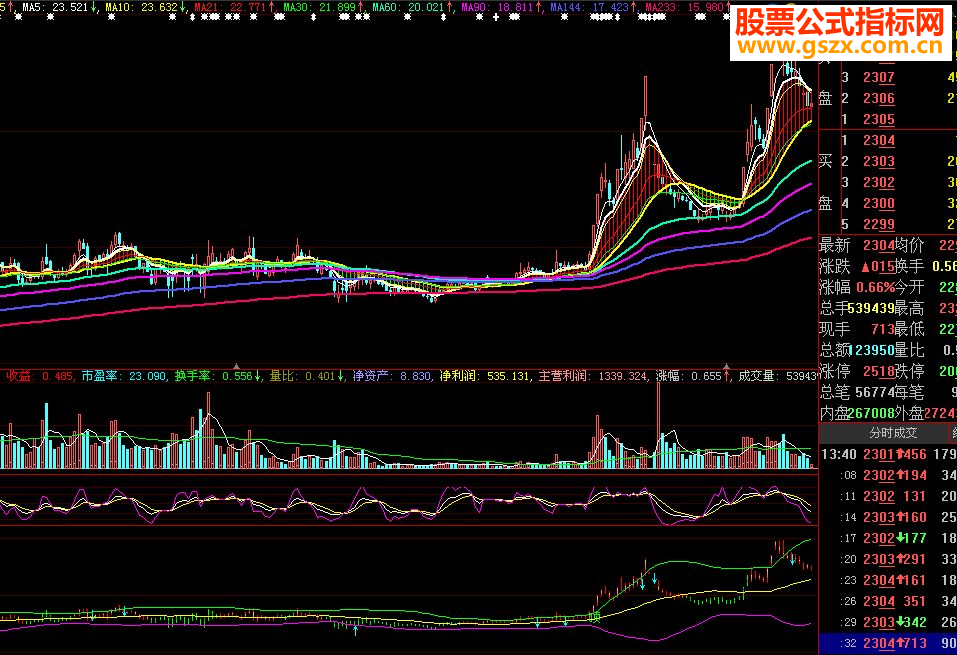Screen dimensions: 957x655
Task: Select the 13:40 trade record row
Action: (885, 455)
